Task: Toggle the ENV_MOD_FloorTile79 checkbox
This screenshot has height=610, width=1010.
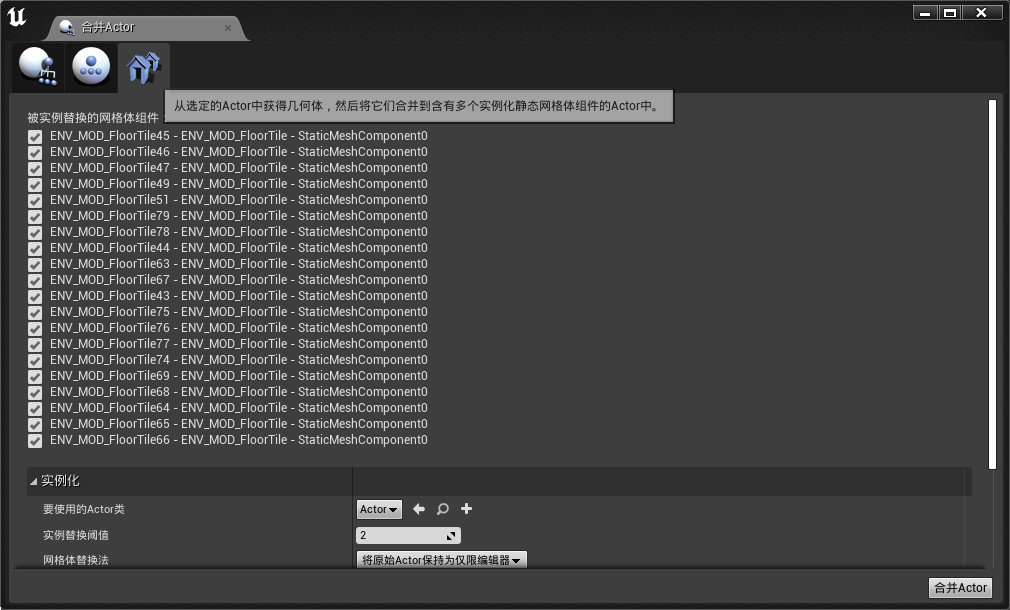Action: [35, 216]
